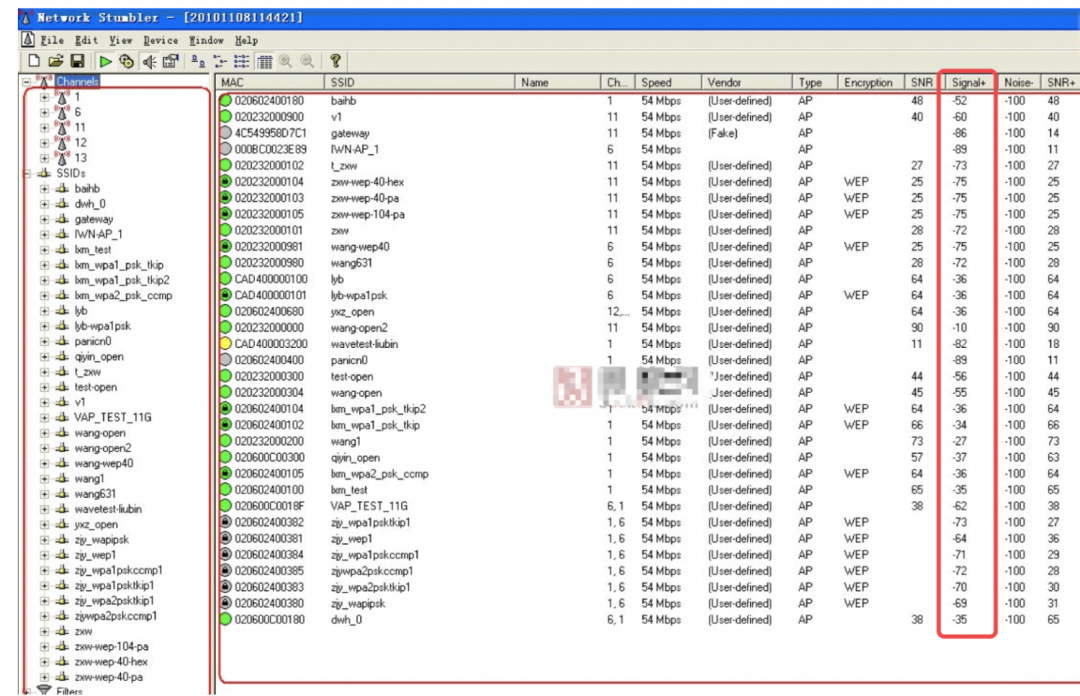Screen dimensions: 1080x696
Task: Select MAC 020232000900 row
Action: (269, 117)
